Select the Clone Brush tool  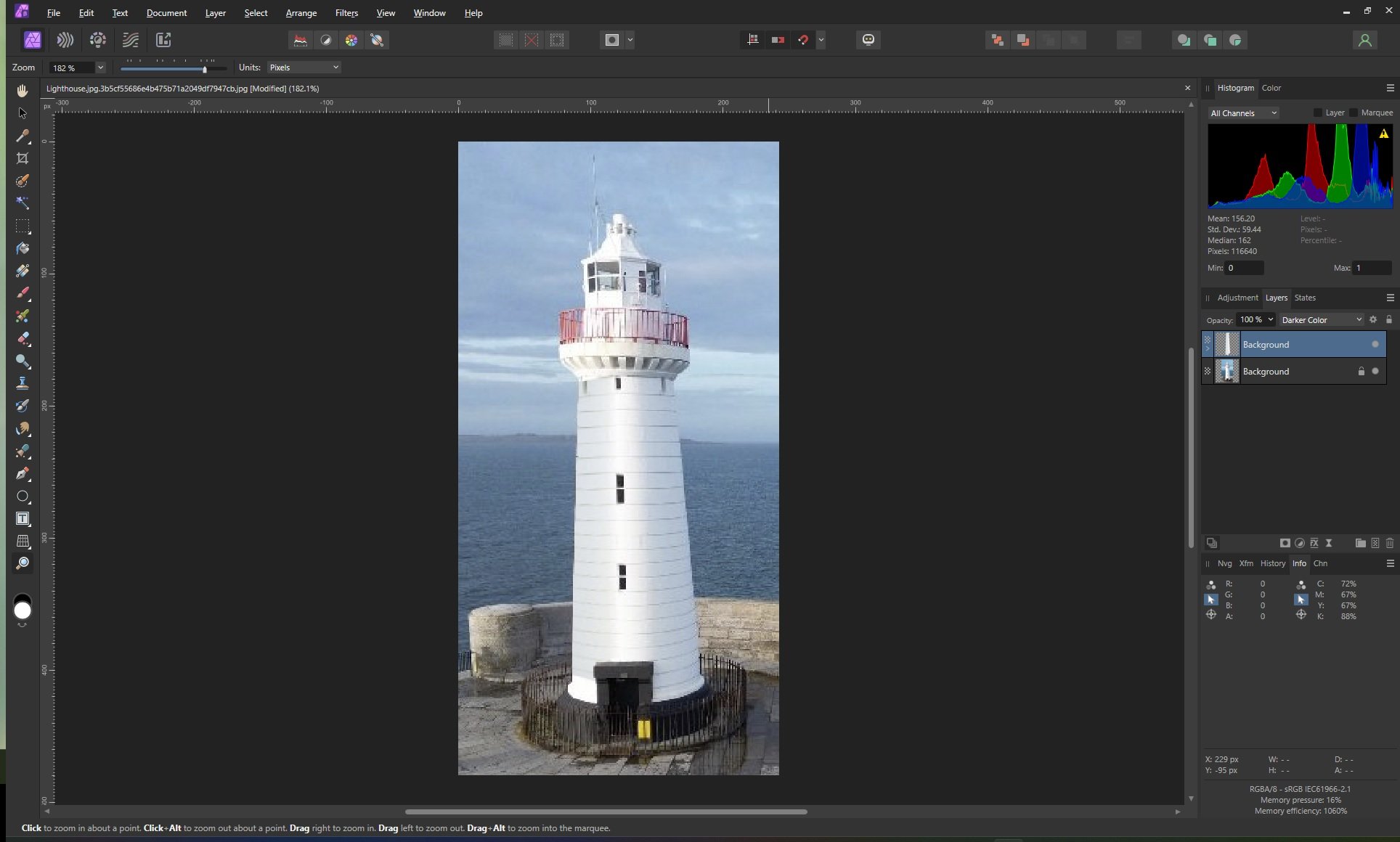tap(23, 383)
